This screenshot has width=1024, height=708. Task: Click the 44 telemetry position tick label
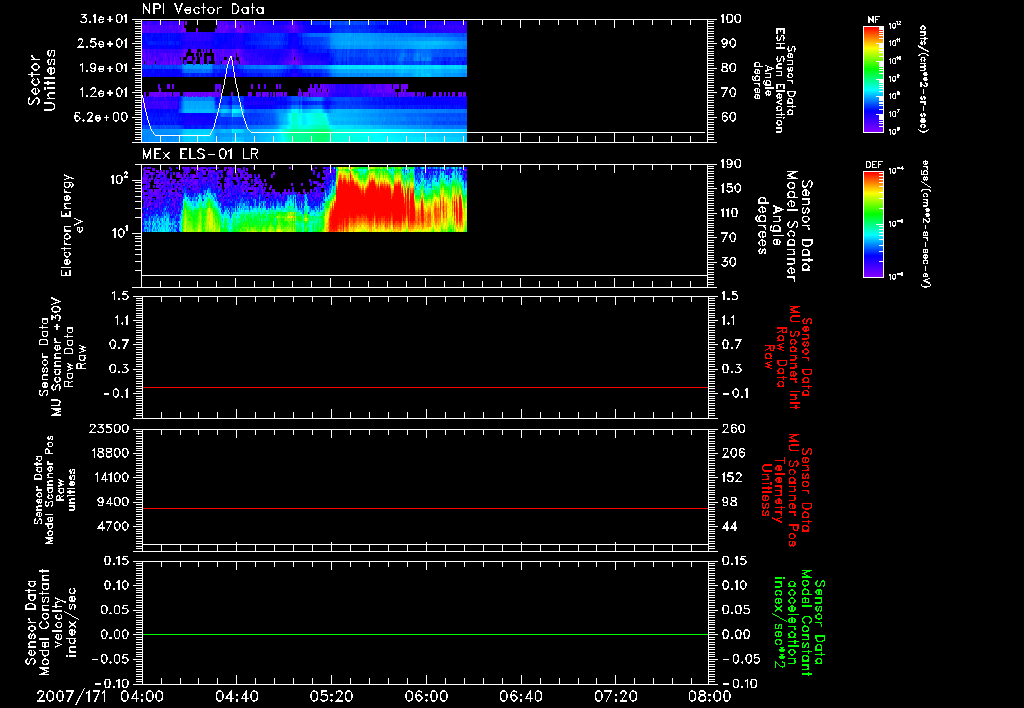pos(729,526)
